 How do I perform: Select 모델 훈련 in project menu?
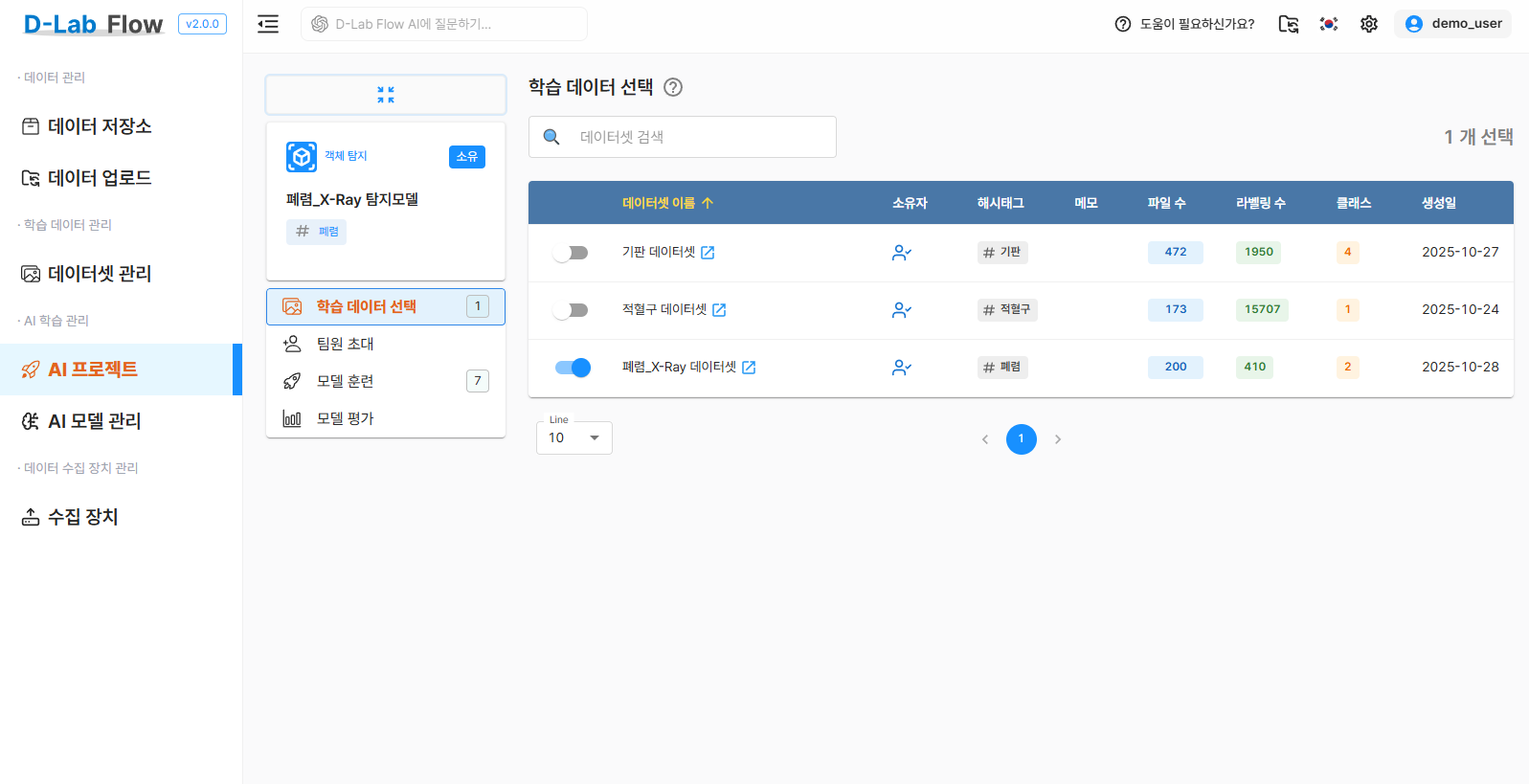click(x=346, y=381)
